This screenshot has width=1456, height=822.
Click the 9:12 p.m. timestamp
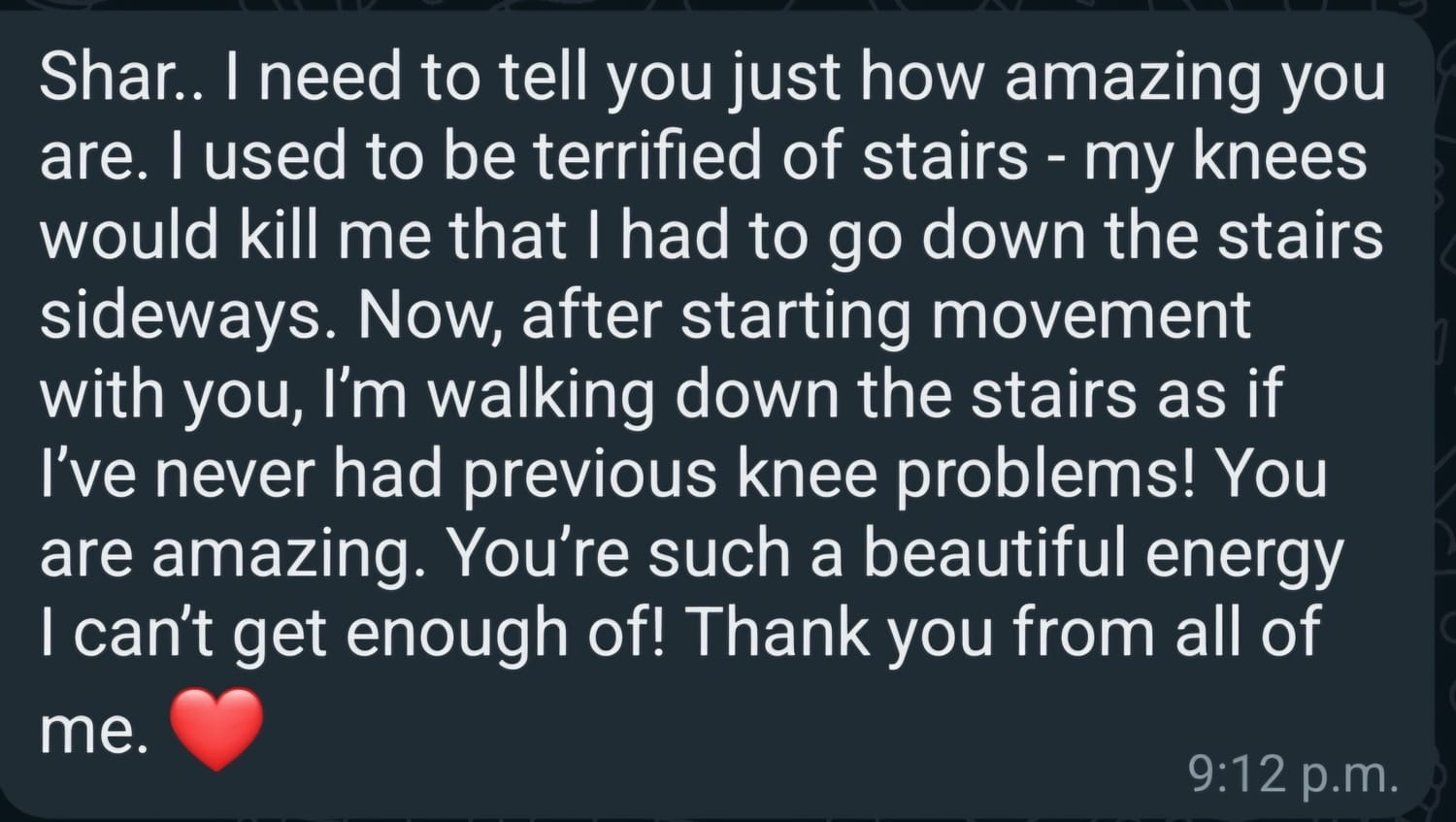pos(1293,773)
